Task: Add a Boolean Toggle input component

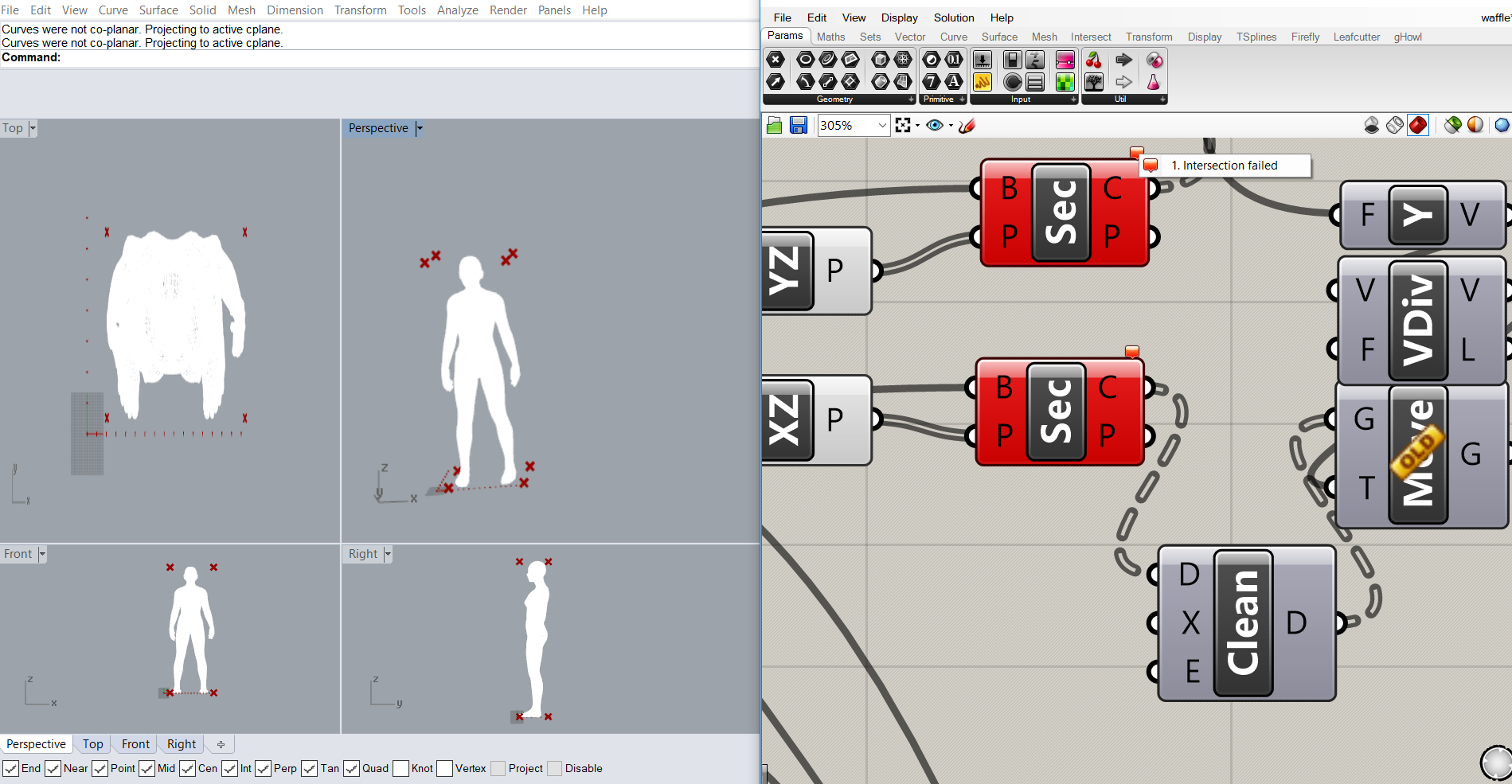Action: (x=1013, y=60)
